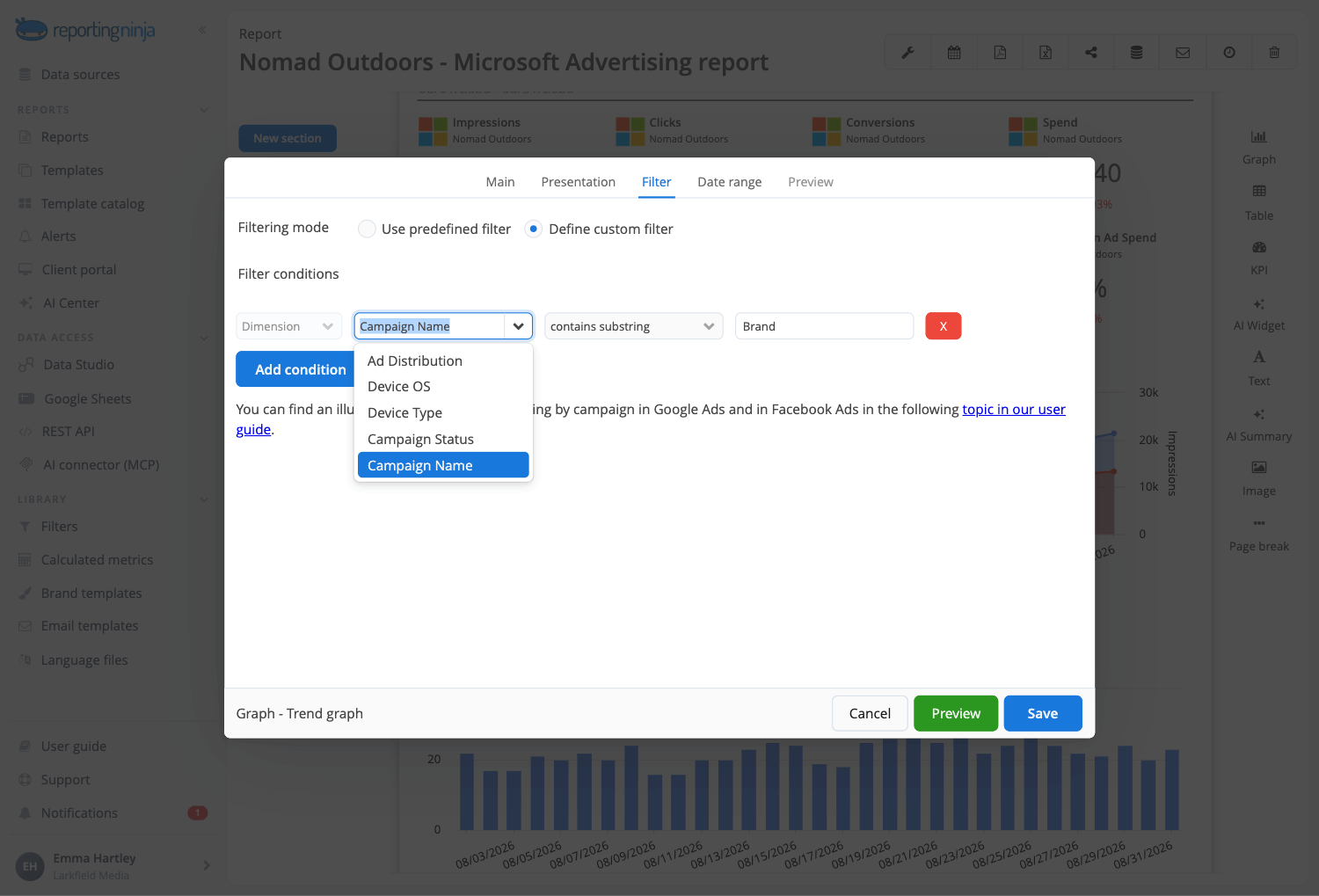
Task: Remove the condition with red X button
Action: pyautogui.click(x=944, y=326)
